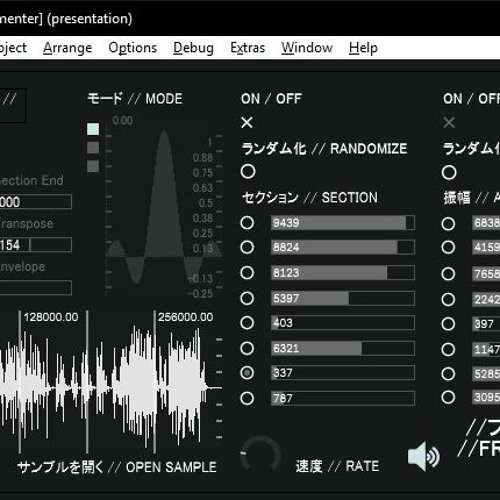500x500 pixels.
Task: Open the Debug menu
Action: click(193, 48)
